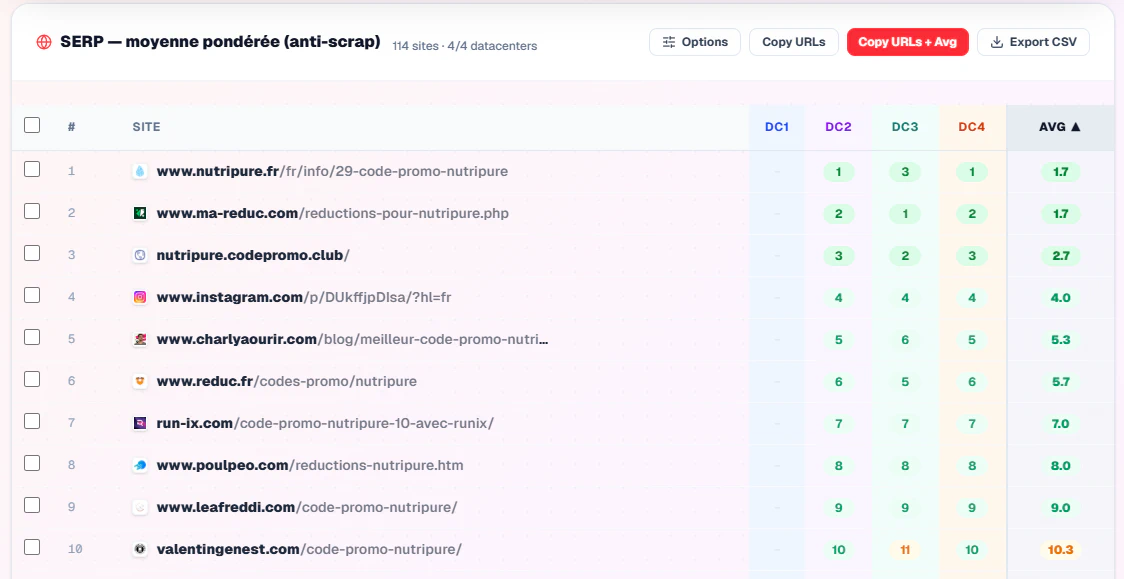1124x579 pixels.
Task: Click the 7.0 average for run-ix
Action: click(1060, 424)
